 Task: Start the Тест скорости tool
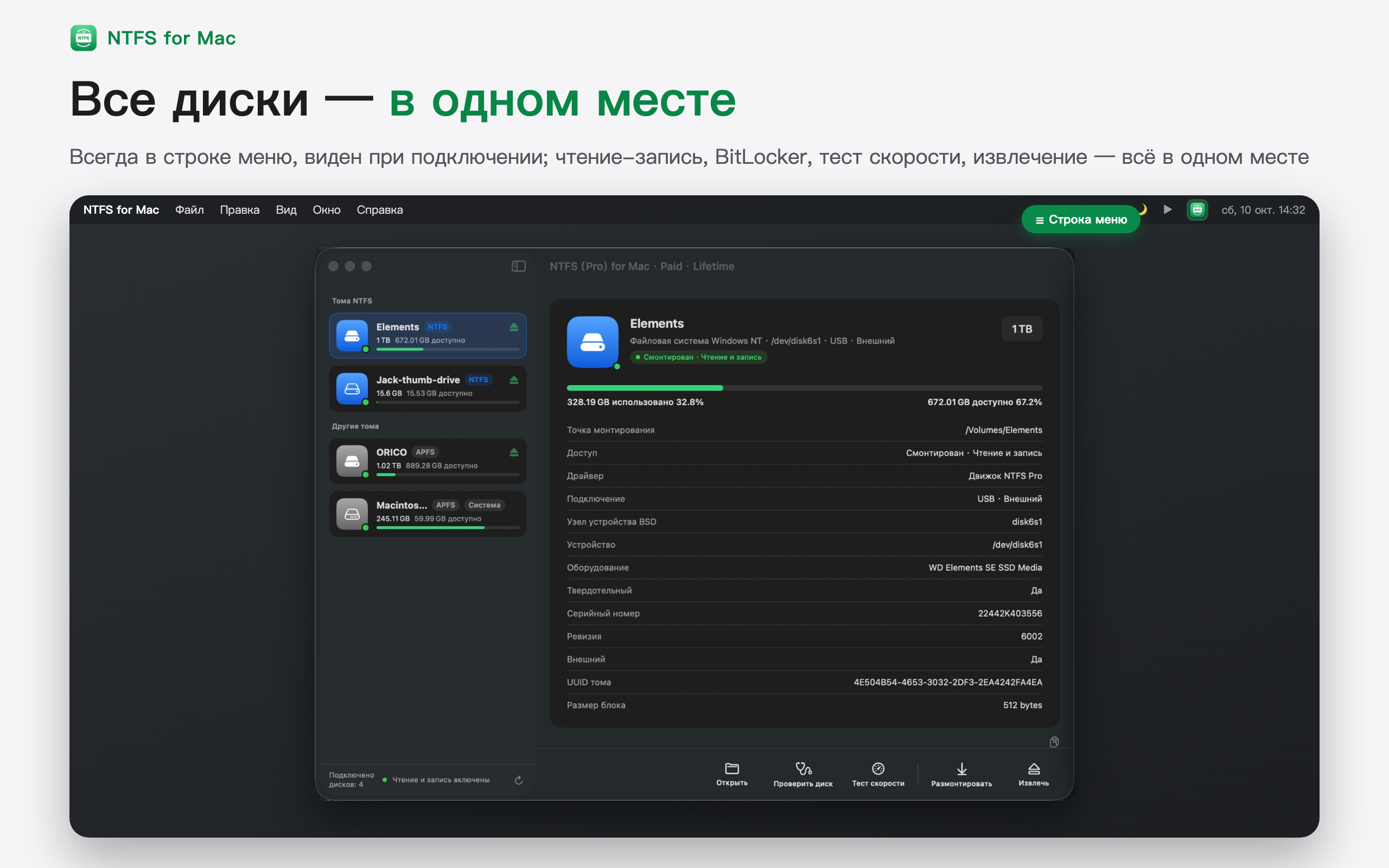pos(878,774)
